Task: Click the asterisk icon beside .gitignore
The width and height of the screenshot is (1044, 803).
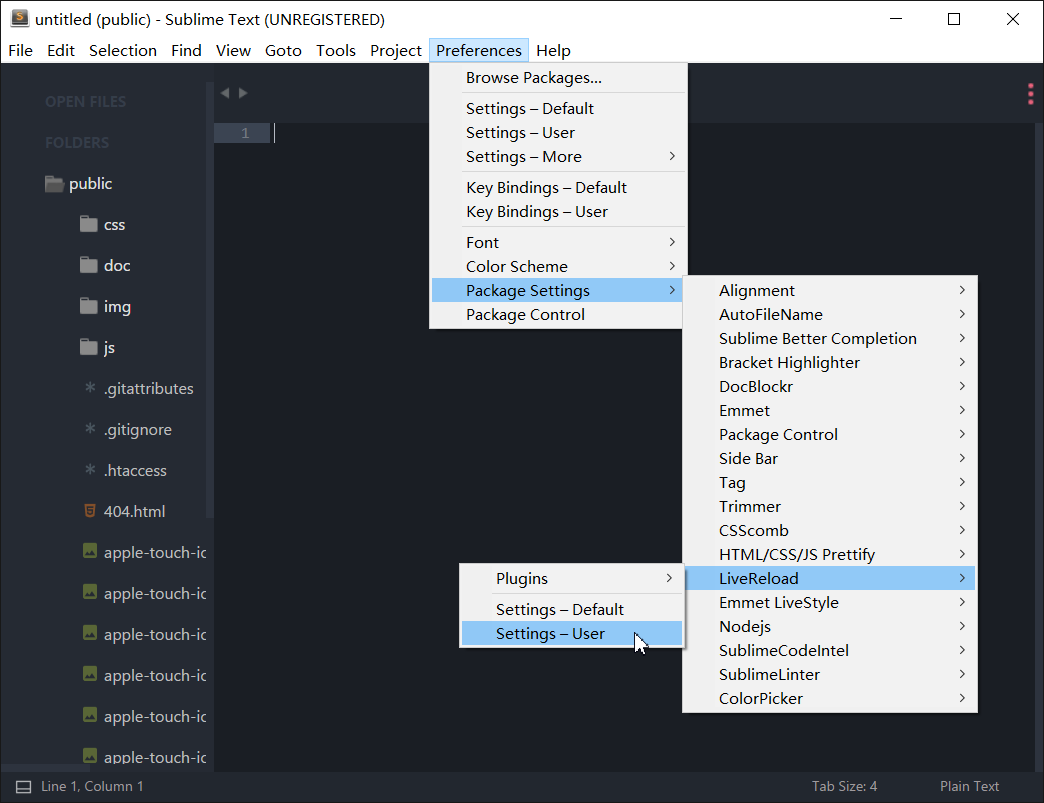Action: point(90,429)
